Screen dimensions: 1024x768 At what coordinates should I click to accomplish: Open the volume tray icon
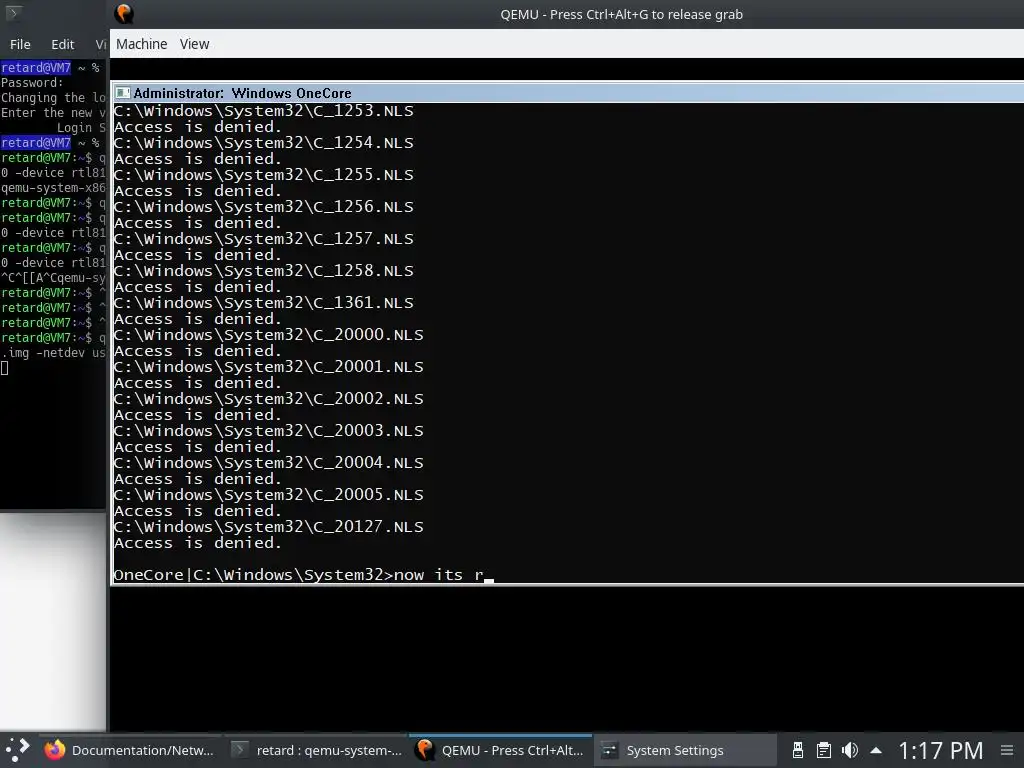click(850, 750)
